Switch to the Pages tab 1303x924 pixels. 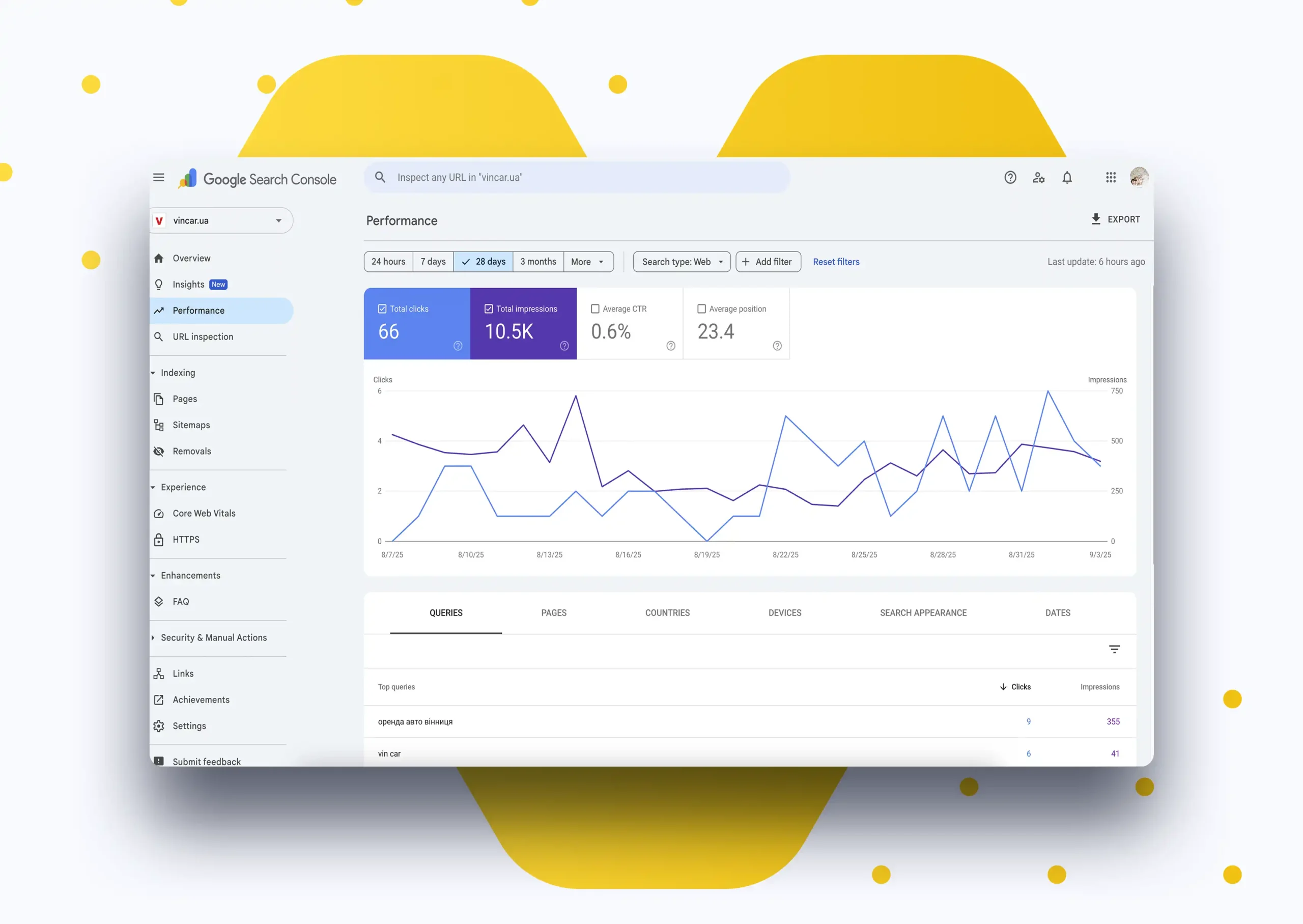pos(554,613)
